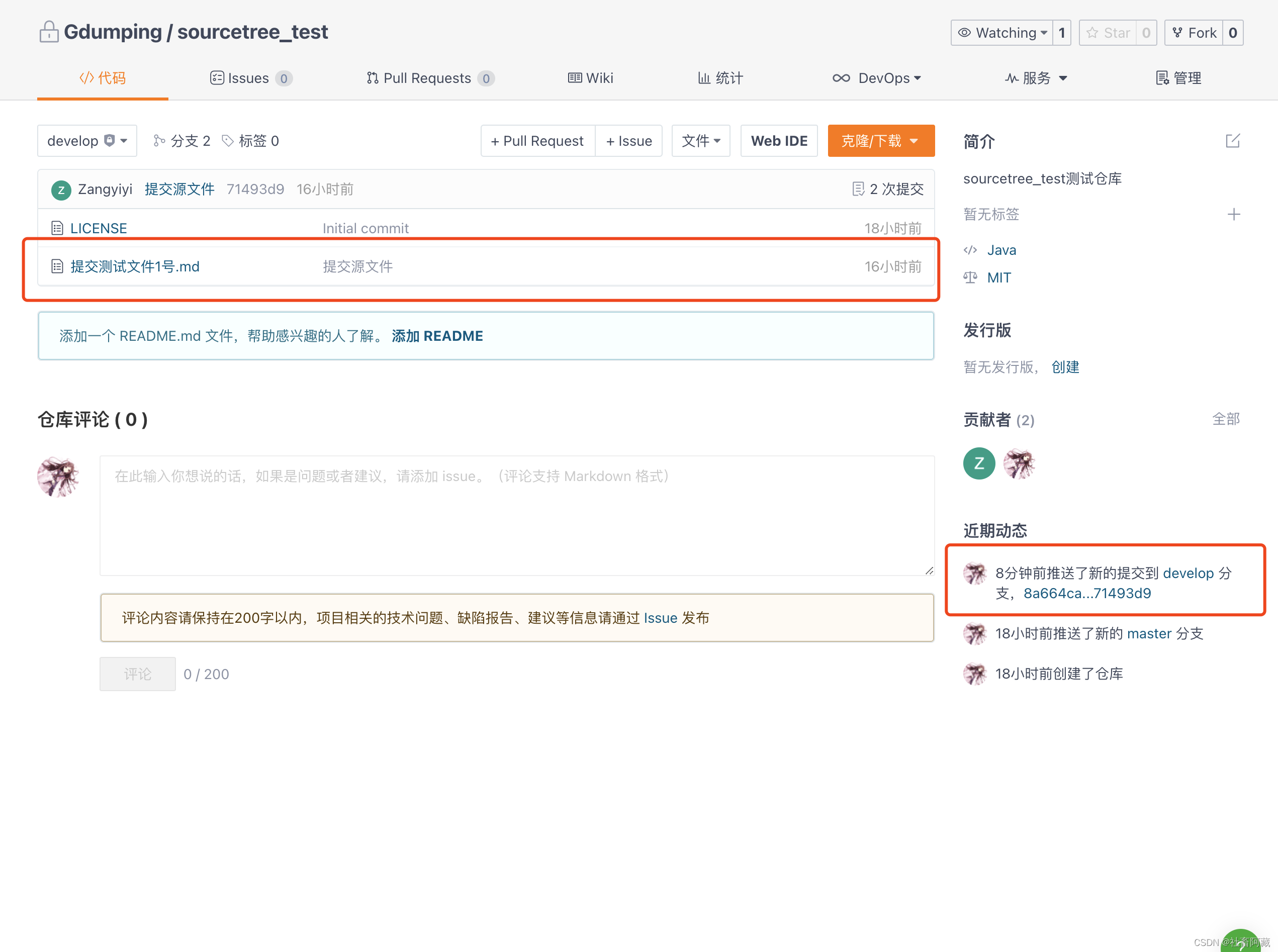Click the green Z contributor avatar
The width and height of the screenshot is (1278, 952).
978,463
